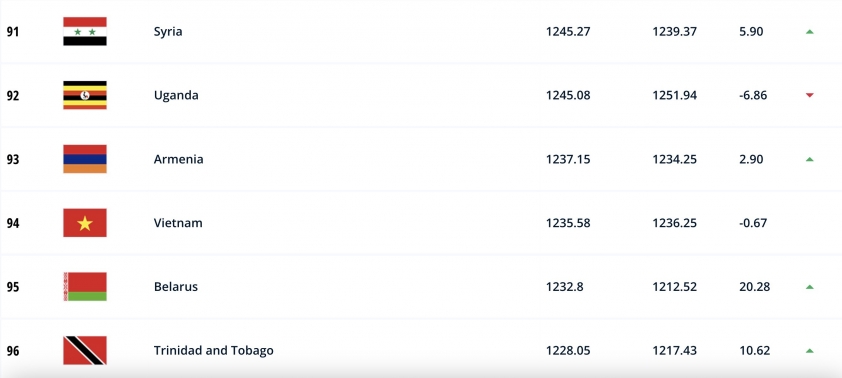
Task: Click the Uganda flag icon
Action: [85, 95]
